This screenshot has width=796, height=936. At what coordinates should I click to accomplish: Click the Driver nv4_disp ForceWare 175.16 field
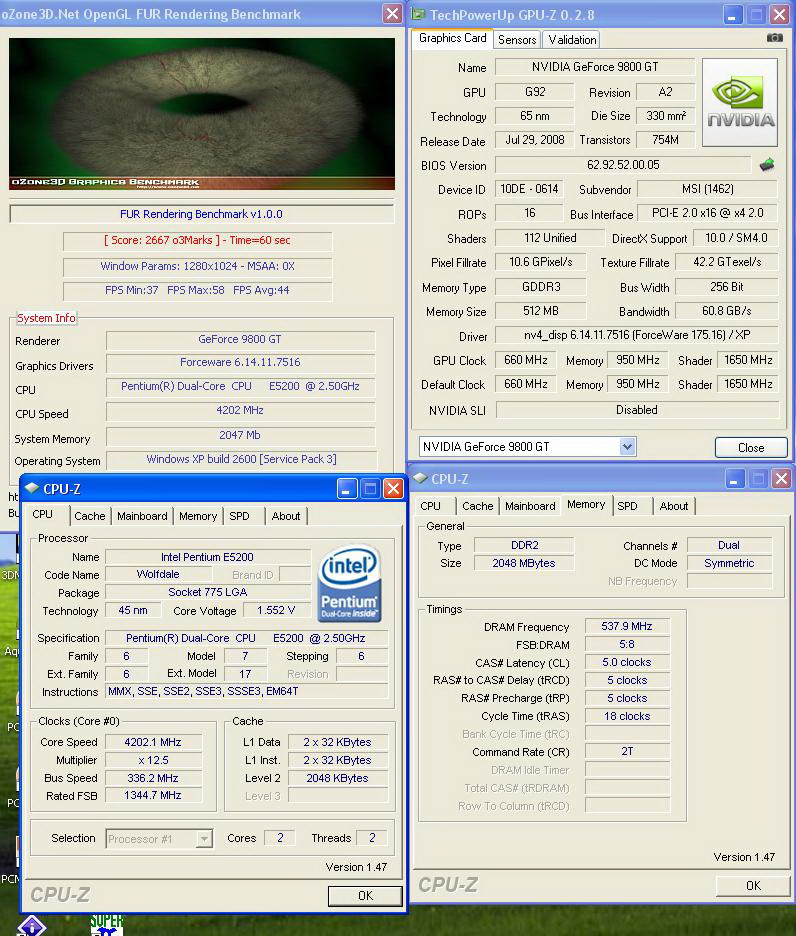637,335
